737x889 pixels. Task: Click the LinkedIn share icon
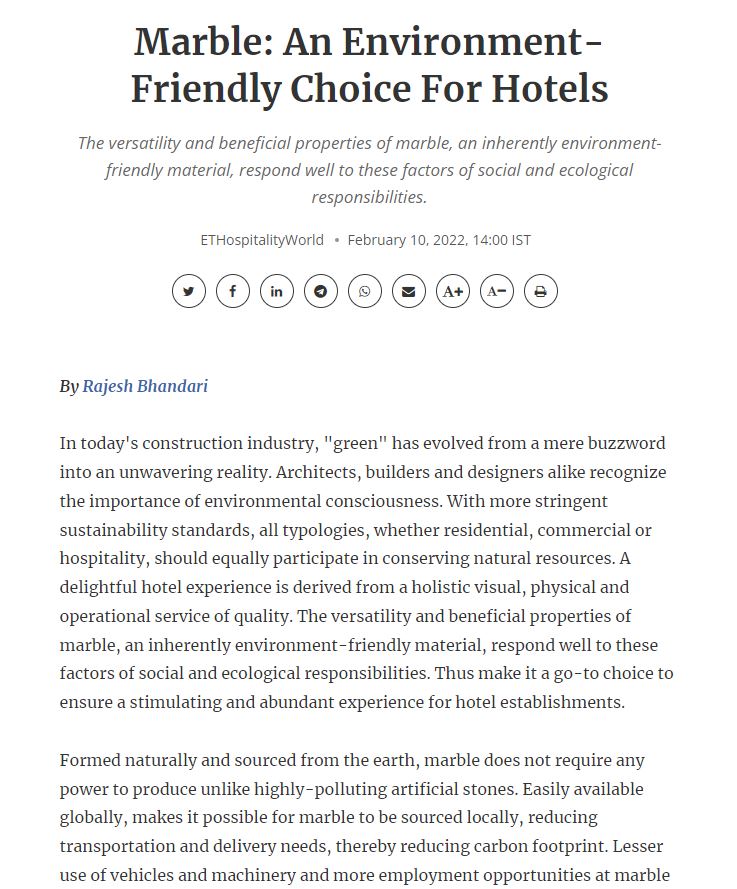click(x=277, y=291)
